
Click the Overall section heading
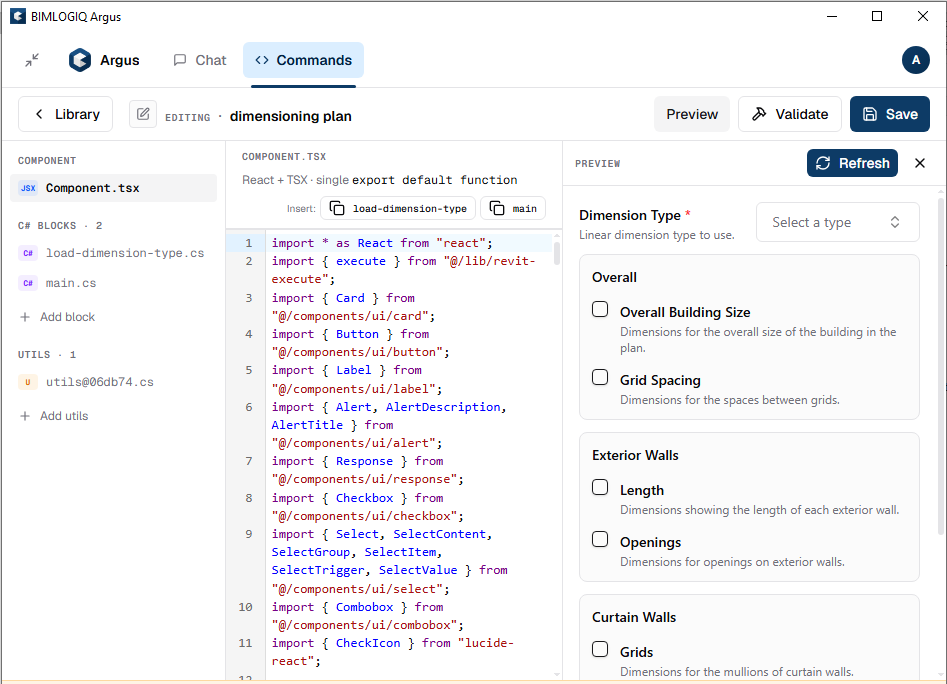point(614,278)
